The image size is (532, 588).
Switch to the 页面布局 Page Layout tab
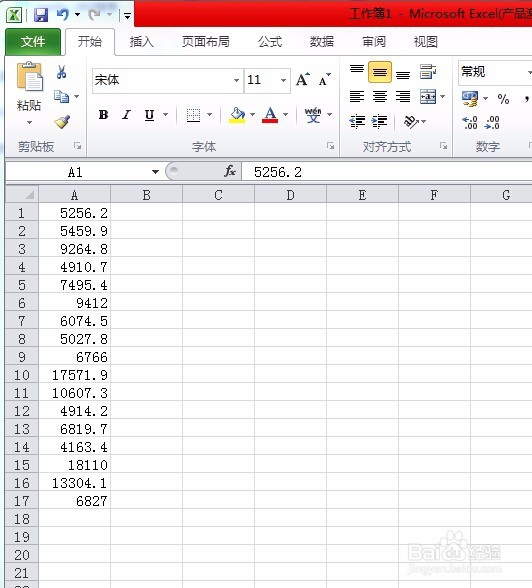(205, 42)
